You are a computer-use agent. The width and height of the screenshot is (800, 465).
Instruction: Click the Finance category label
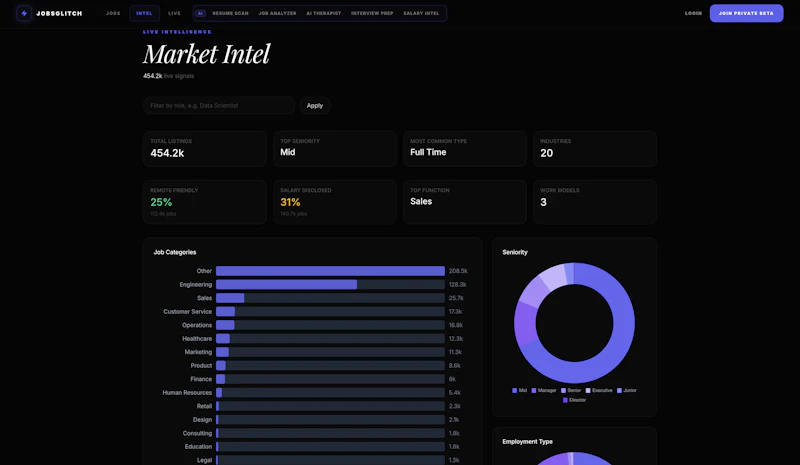tap(201, 379)
